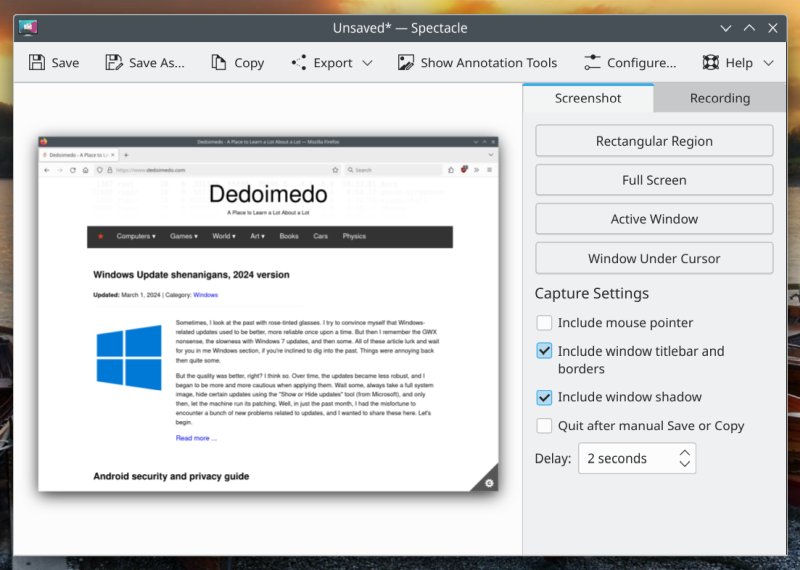Expand the Export dropdown arrow
Image resolution: width=800 pixels, height=570 pixels.
pos(367,63)
